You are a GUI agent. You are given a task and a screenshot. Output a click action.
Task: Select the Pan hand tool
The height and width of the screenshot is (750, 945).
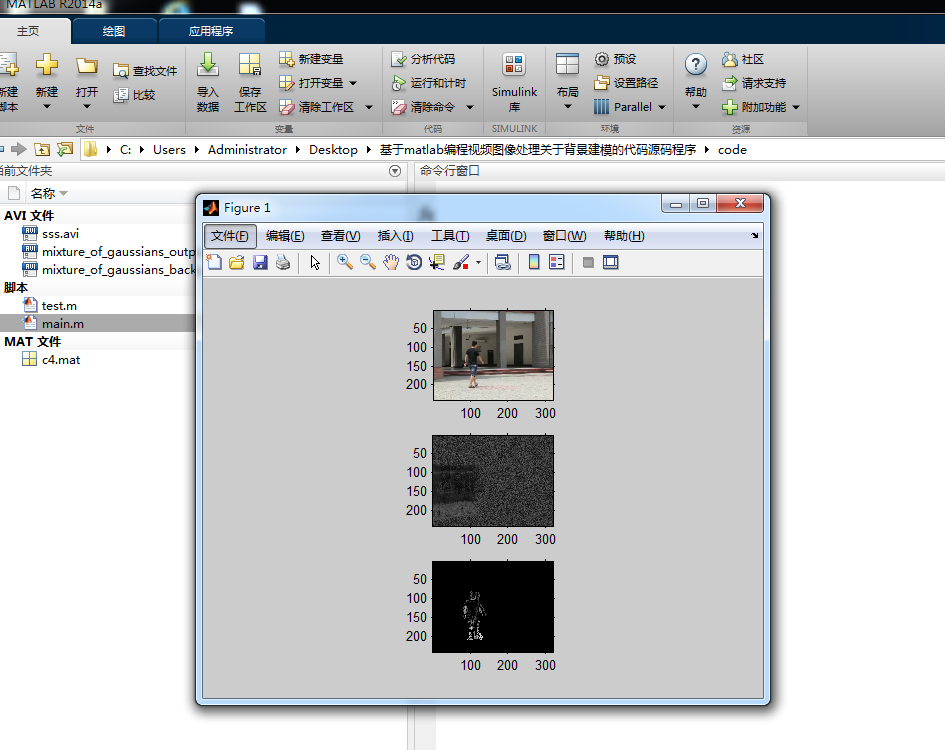(x=391, y=262)
